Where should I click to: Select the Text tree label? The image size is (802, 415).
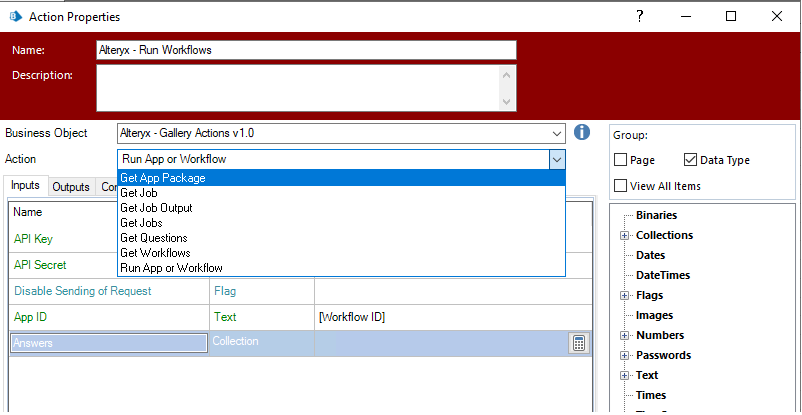click(647, 375)
